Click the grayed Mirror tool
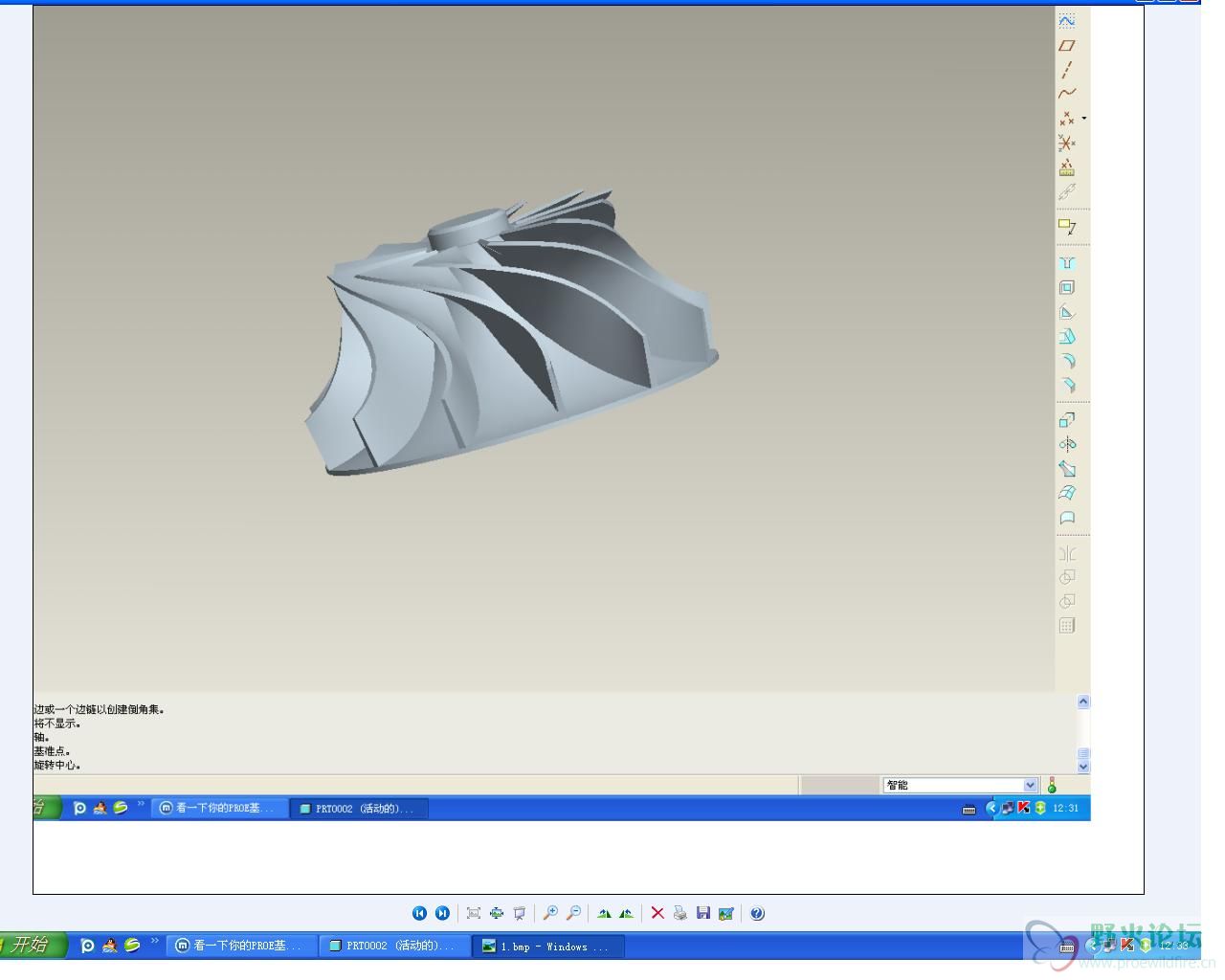The height and width of the screenshot is (980, 1225). coord(1067,553)
